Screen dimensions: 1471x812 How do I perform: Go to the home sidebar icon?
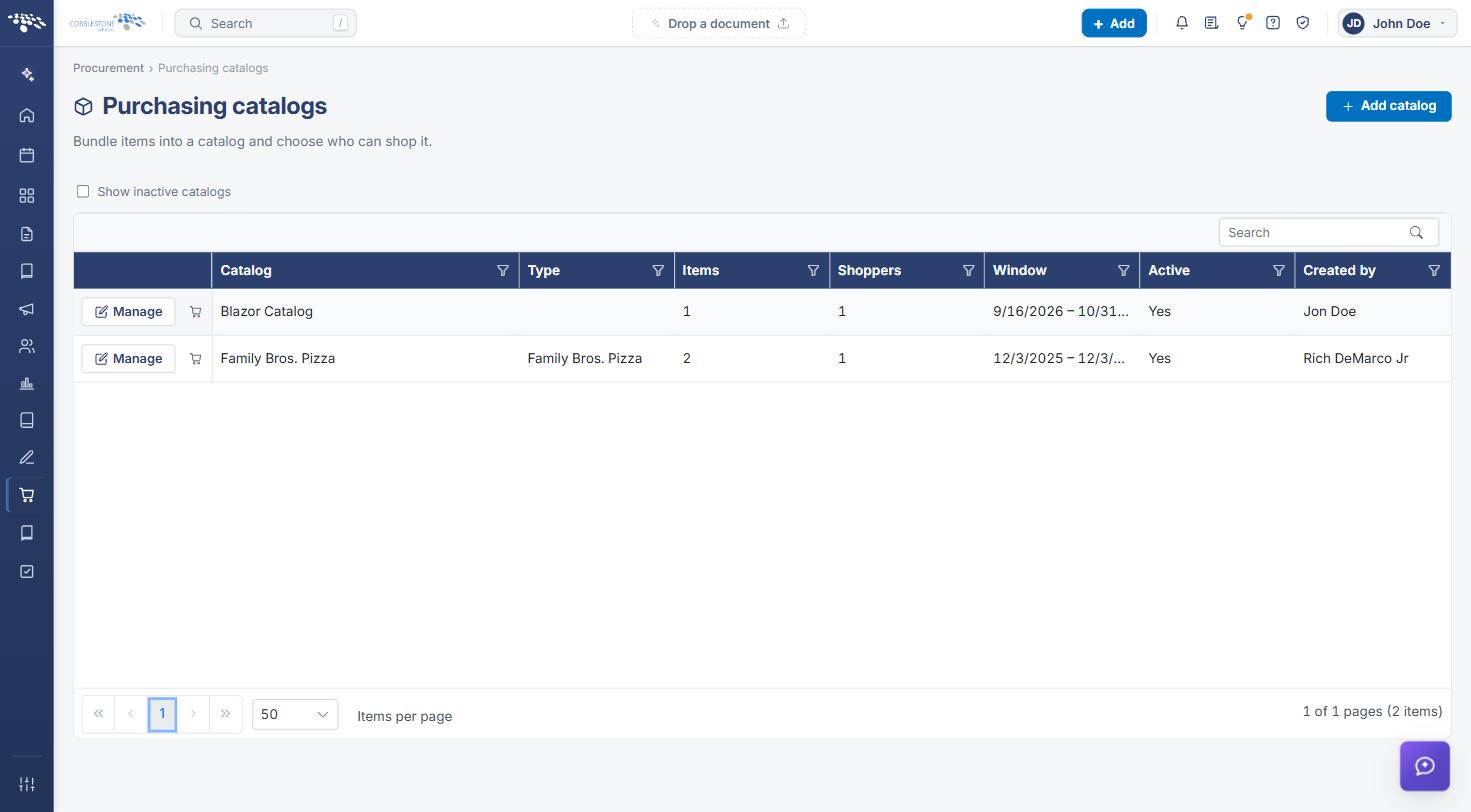[x=27, y=115]
